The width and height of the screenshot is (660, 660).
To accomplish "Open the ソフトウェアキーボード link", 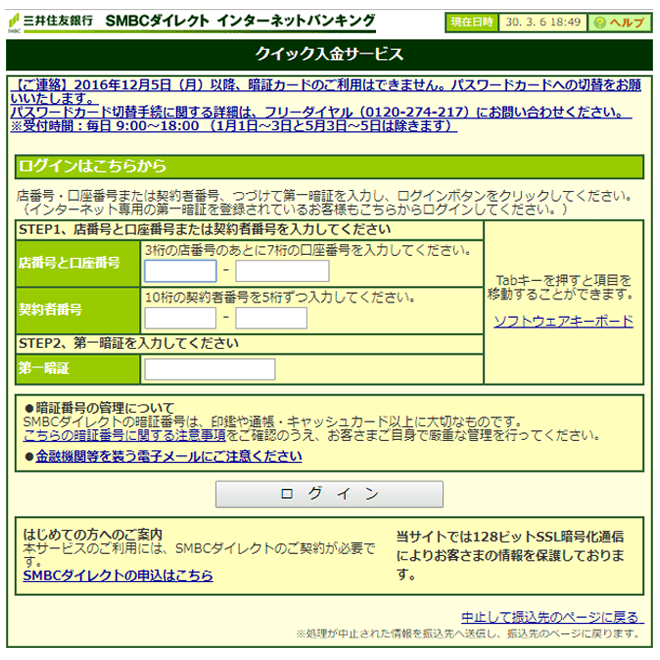I will tap(563, 322).
